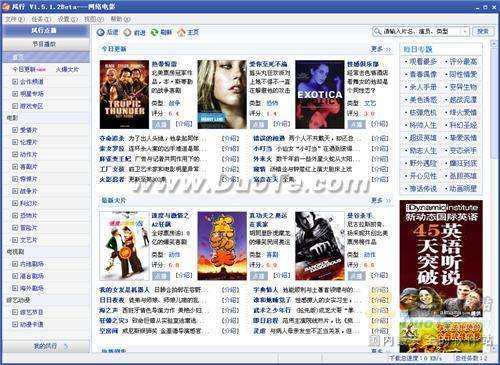Viewport: 500px width, 365px height.
Task: Click the magnifier icon in search box
Action: pyautogui.click(x=378, y=32)
